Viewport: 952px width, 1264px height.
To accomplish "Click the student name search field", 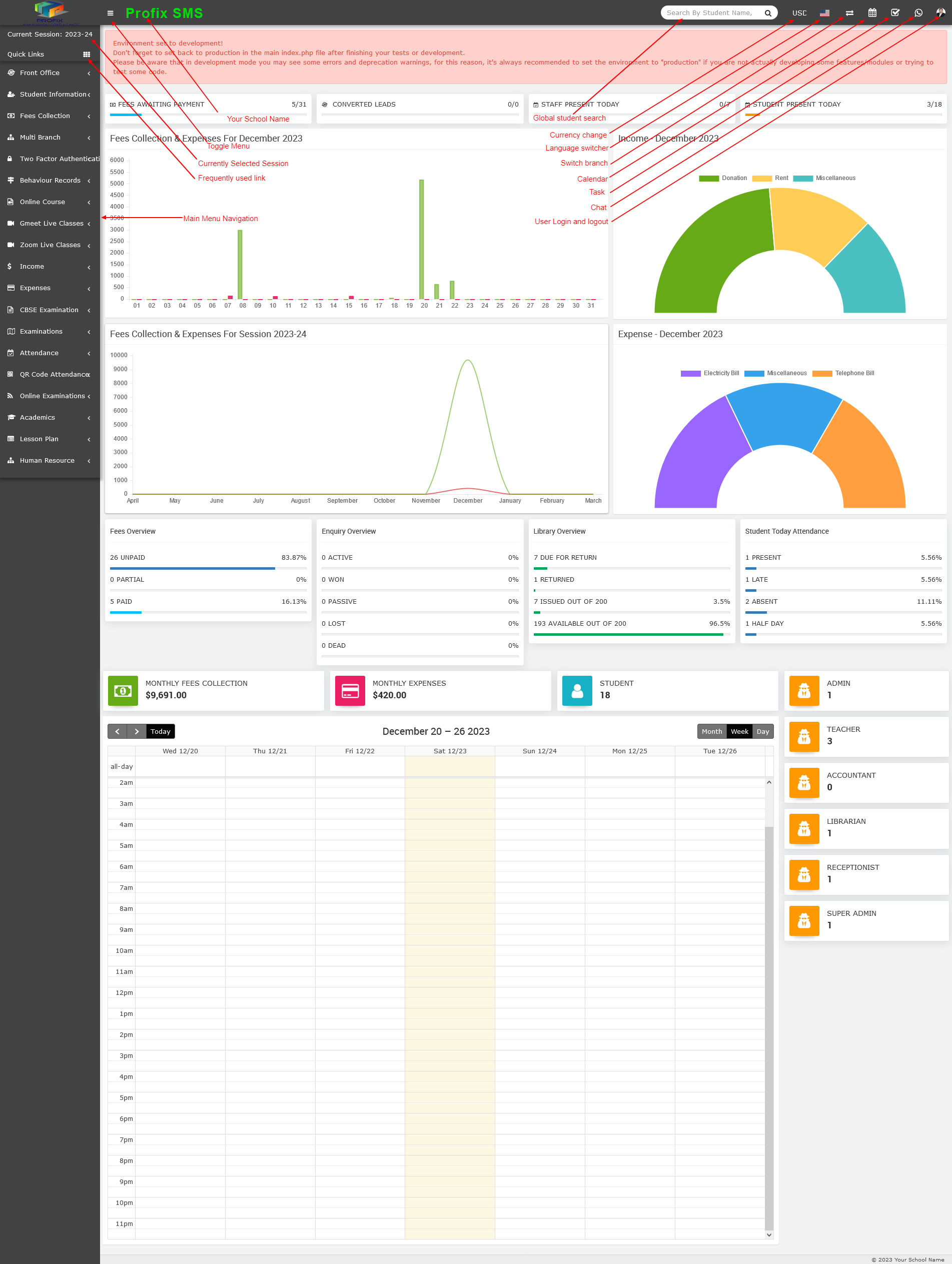I will pyautogui.click(x=710, y=13).
